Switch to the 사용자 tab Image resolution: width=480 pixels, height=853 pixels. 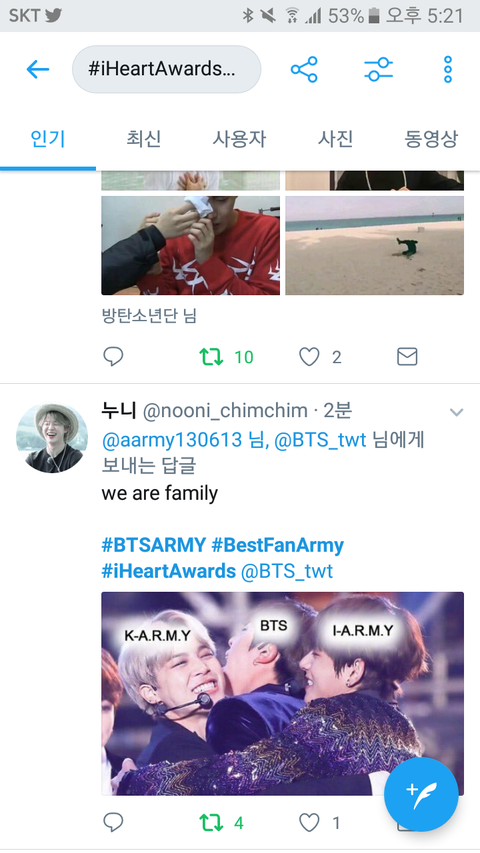(x=239, y=139)
